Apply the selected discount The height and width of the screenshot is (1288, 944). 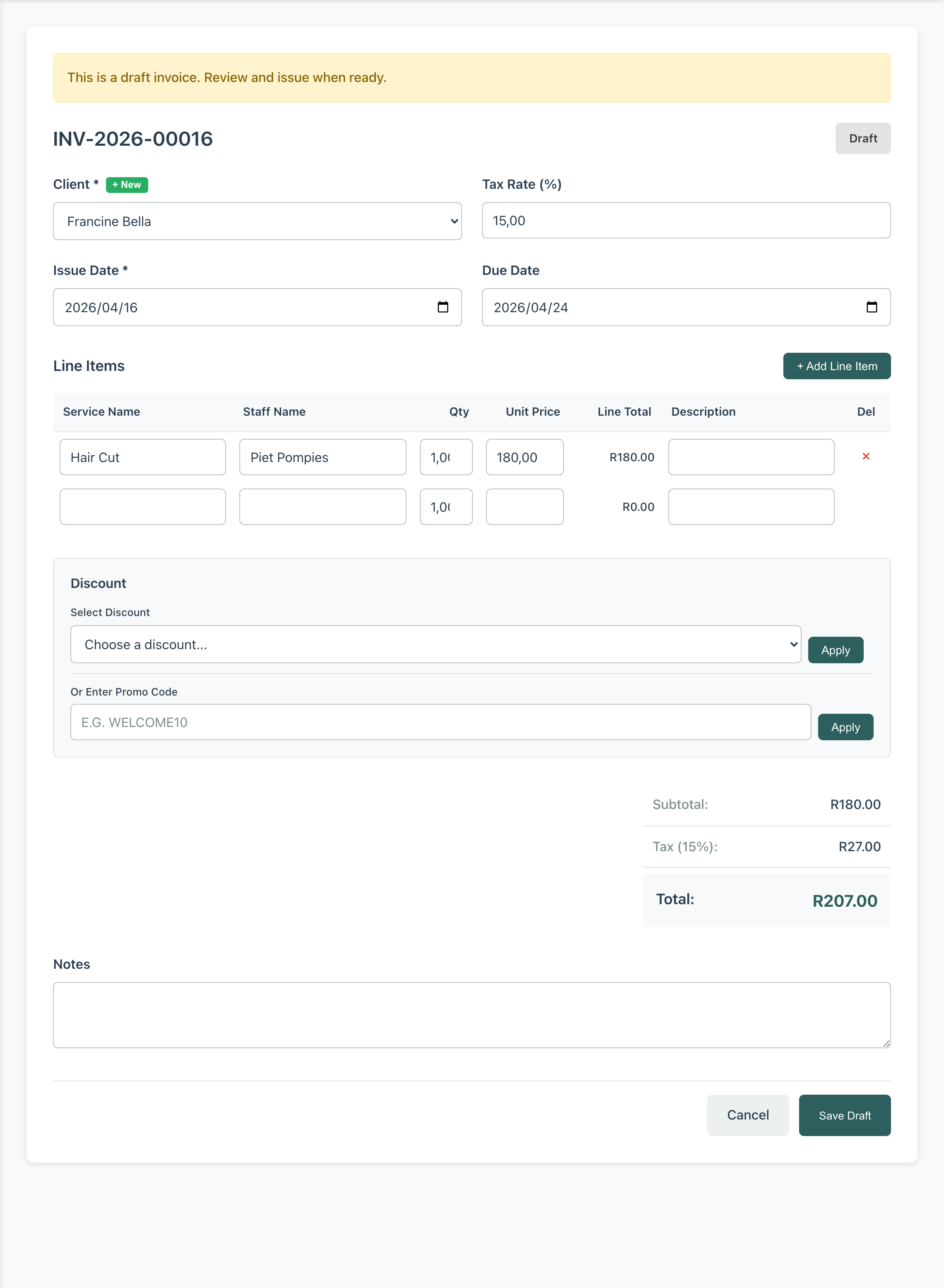coord(836,650)
